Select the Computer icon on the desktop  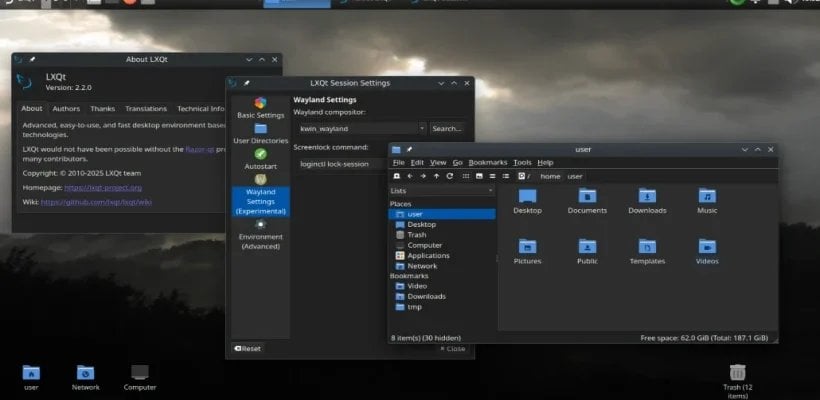pos(140,378)
